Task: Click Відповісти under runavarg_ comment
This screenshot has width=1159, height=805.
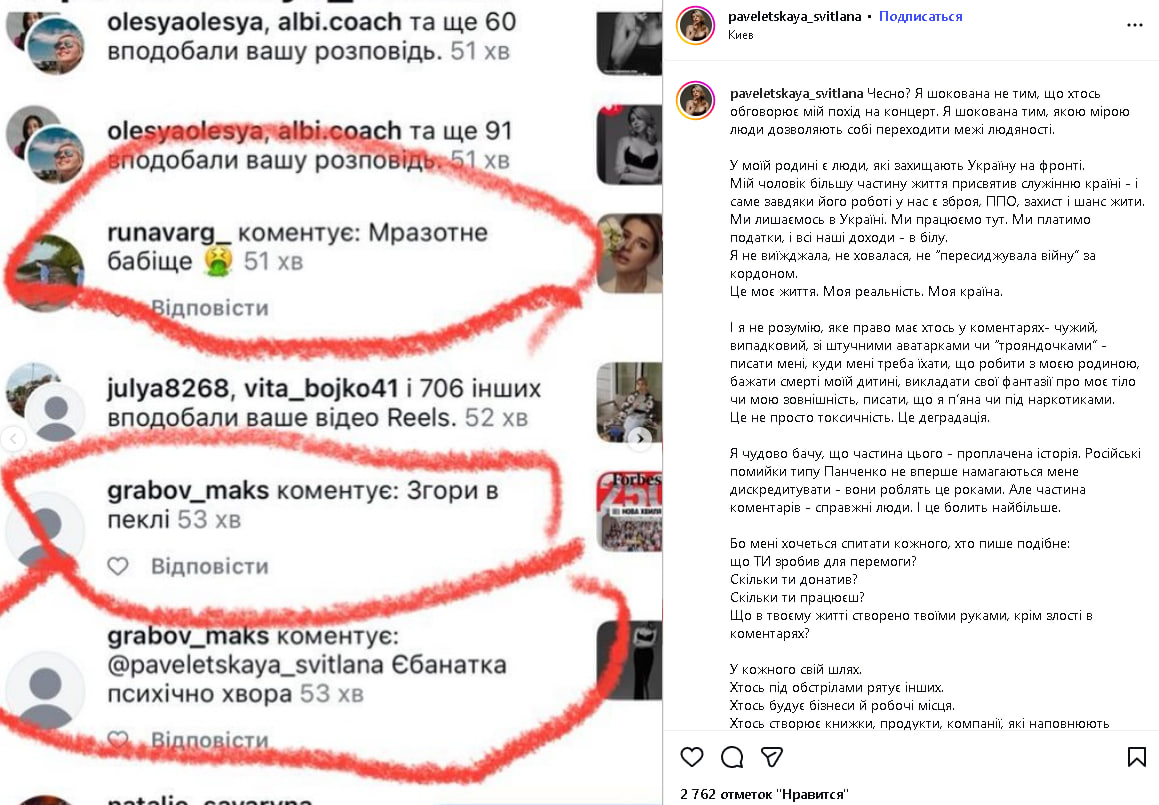Action: (x=209, y=308)
